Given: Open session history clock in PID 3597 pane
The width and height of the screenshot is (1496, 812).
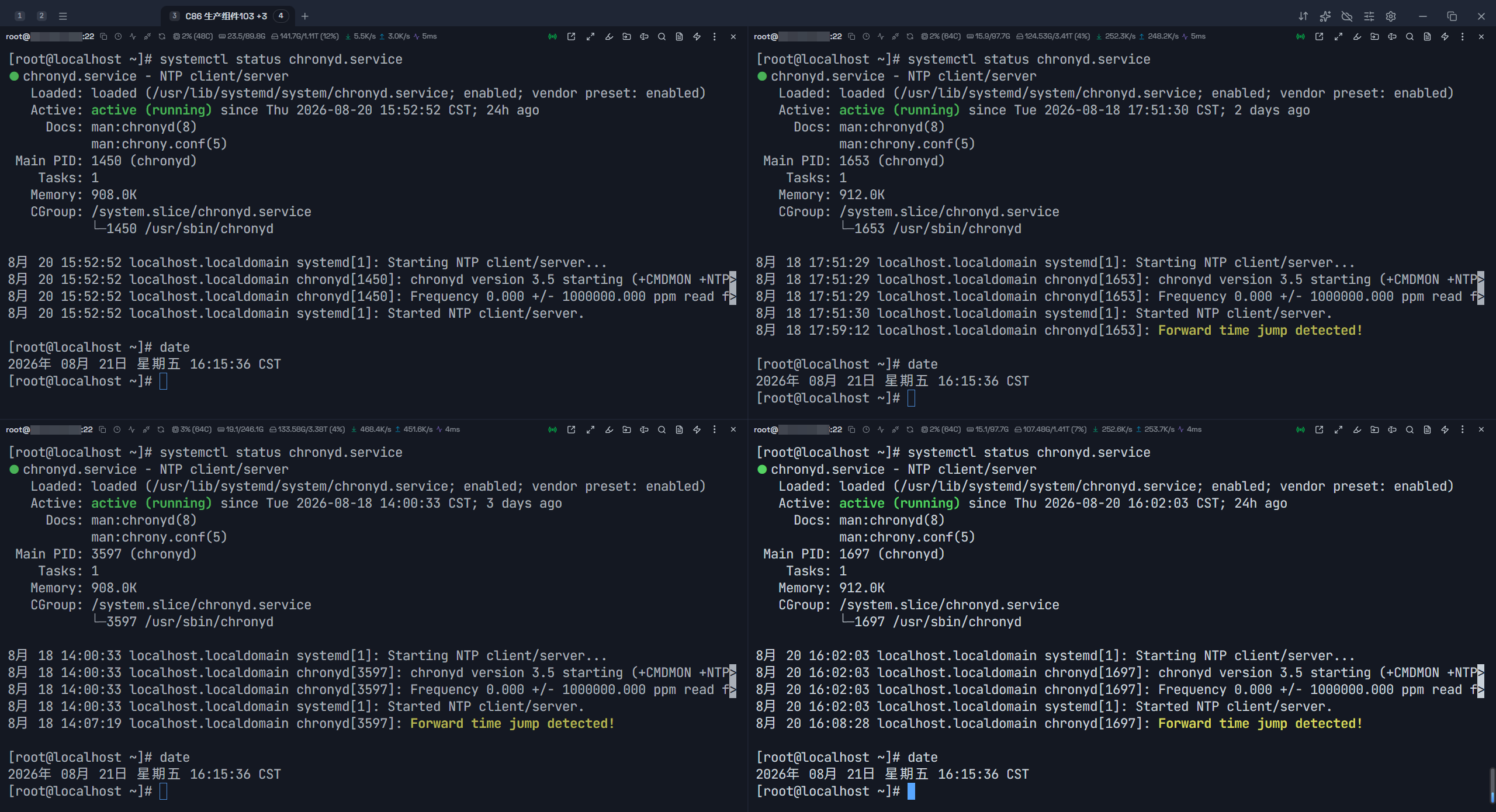Looking at the screenshot, I should (117, 429).
